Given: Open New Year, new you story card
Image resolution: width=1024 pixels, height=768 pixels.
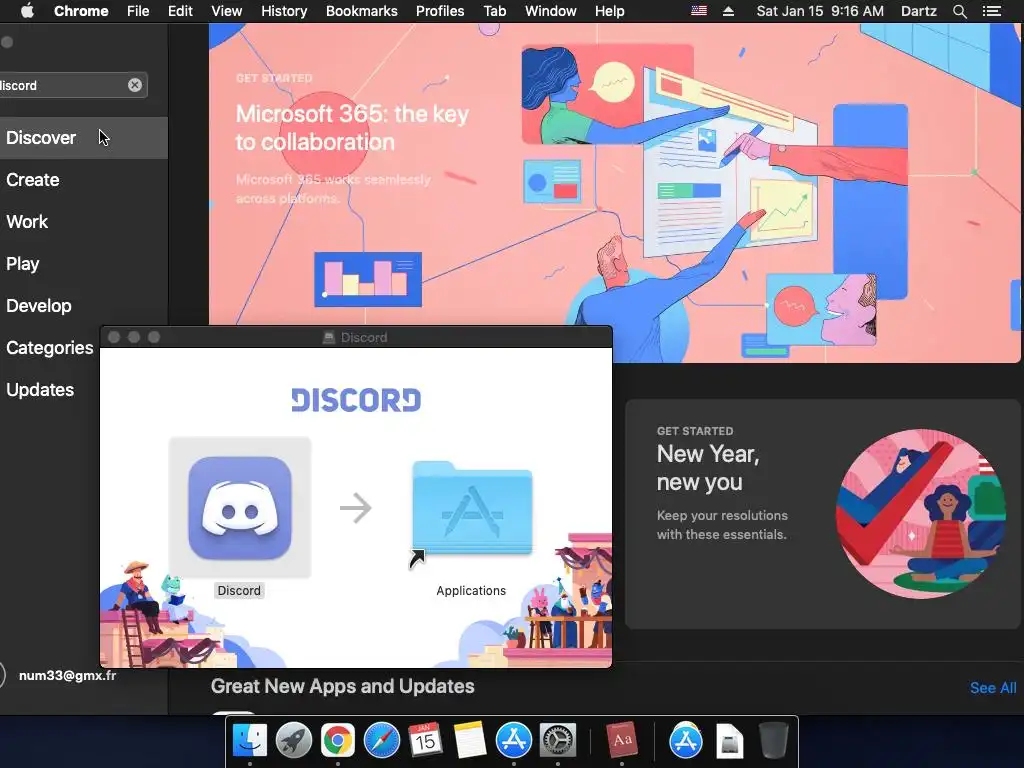Looking at the screenshot, I should [x=822, y=514].
